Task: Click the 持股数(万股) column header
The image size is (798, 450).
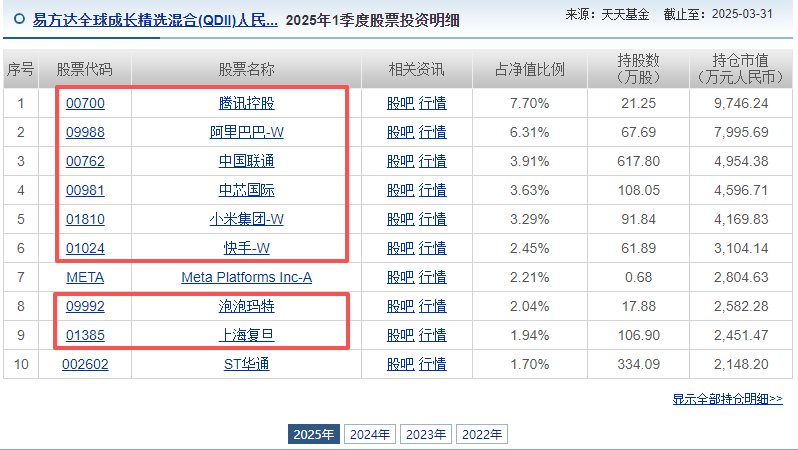Action: [x=638, y=69]
